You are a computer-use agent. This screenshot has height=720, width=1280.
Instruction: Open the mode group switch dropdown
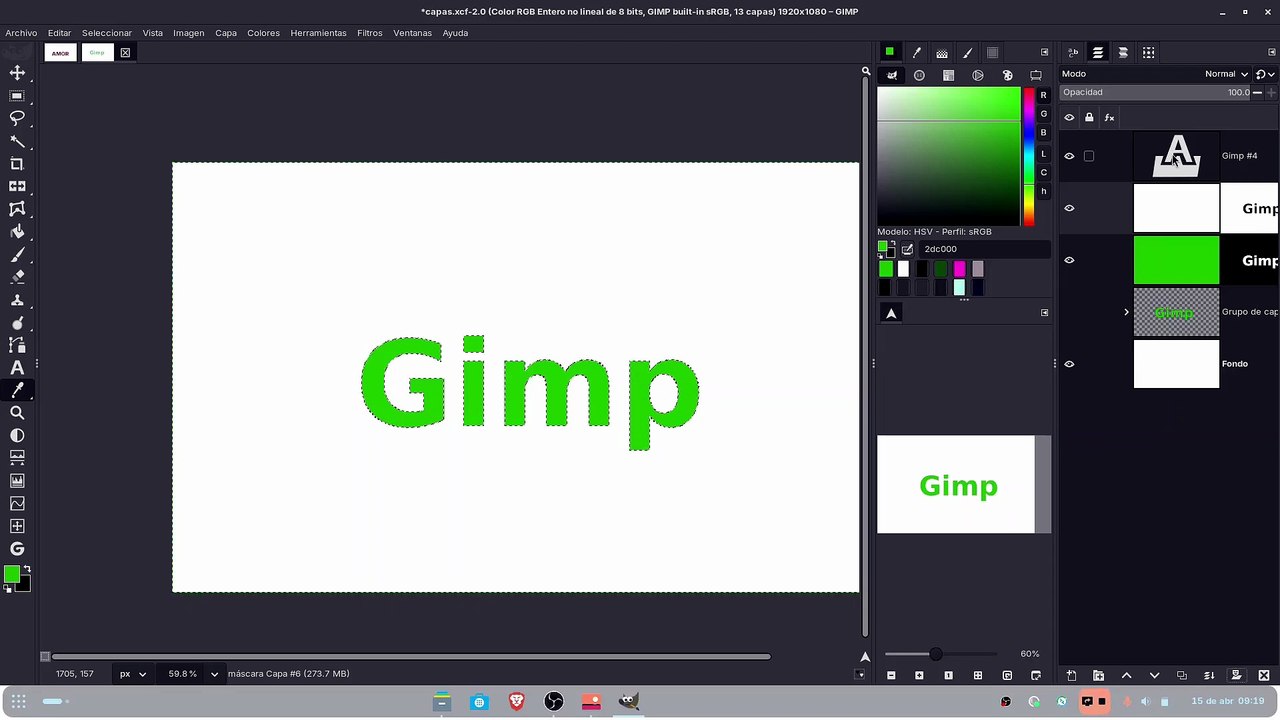tap(1265, 74)
